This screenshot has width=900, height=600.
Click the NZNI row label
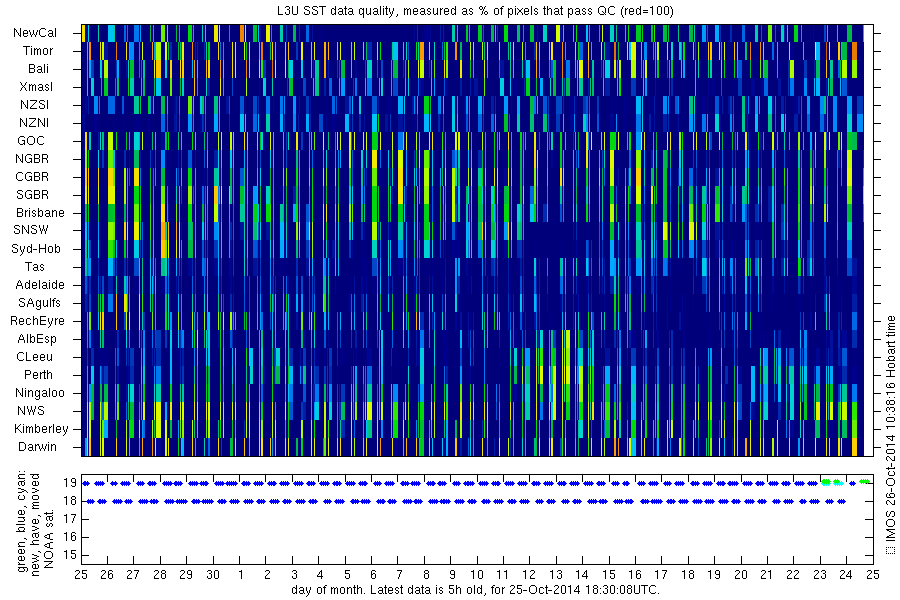point(34,123)
